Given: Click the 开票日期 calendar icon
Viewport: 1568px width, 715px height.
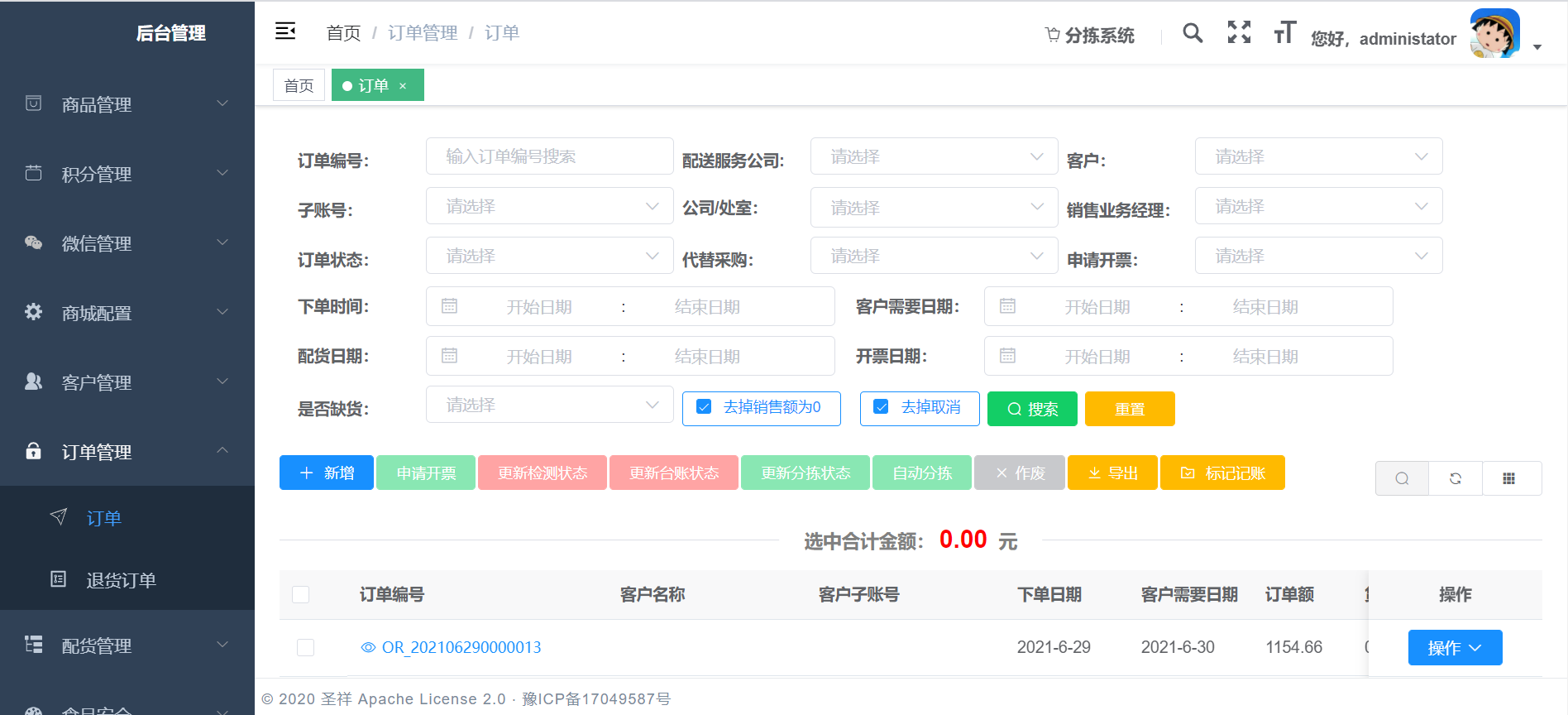Looking at the screenshot, I should click(1007, 356).
